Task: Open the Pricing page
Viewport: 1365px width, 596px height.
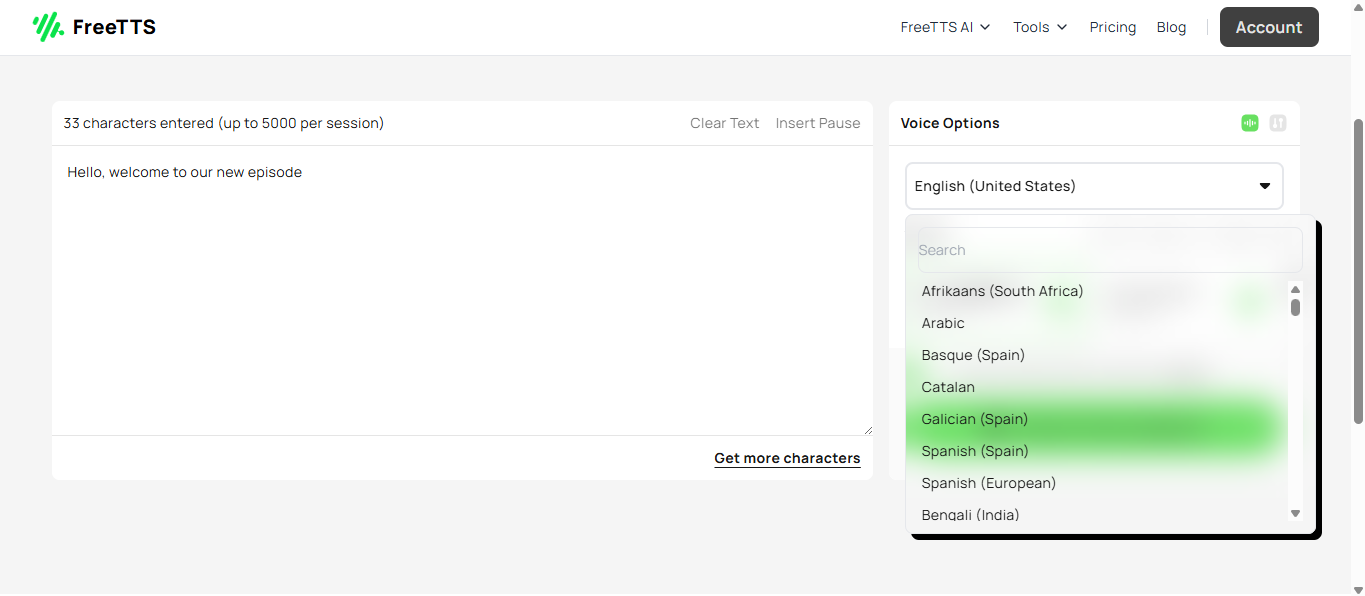Action: pyautogui.click(x=1112, y=27)
